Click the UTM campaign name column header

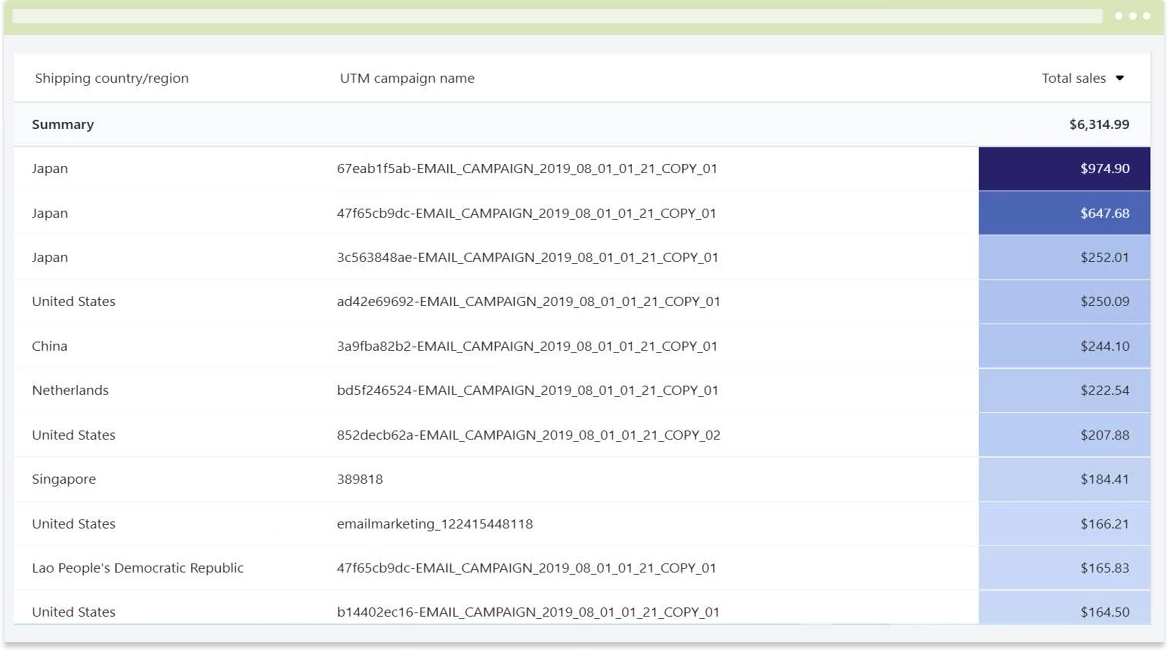pyautogui.click(x=407, y=78)
